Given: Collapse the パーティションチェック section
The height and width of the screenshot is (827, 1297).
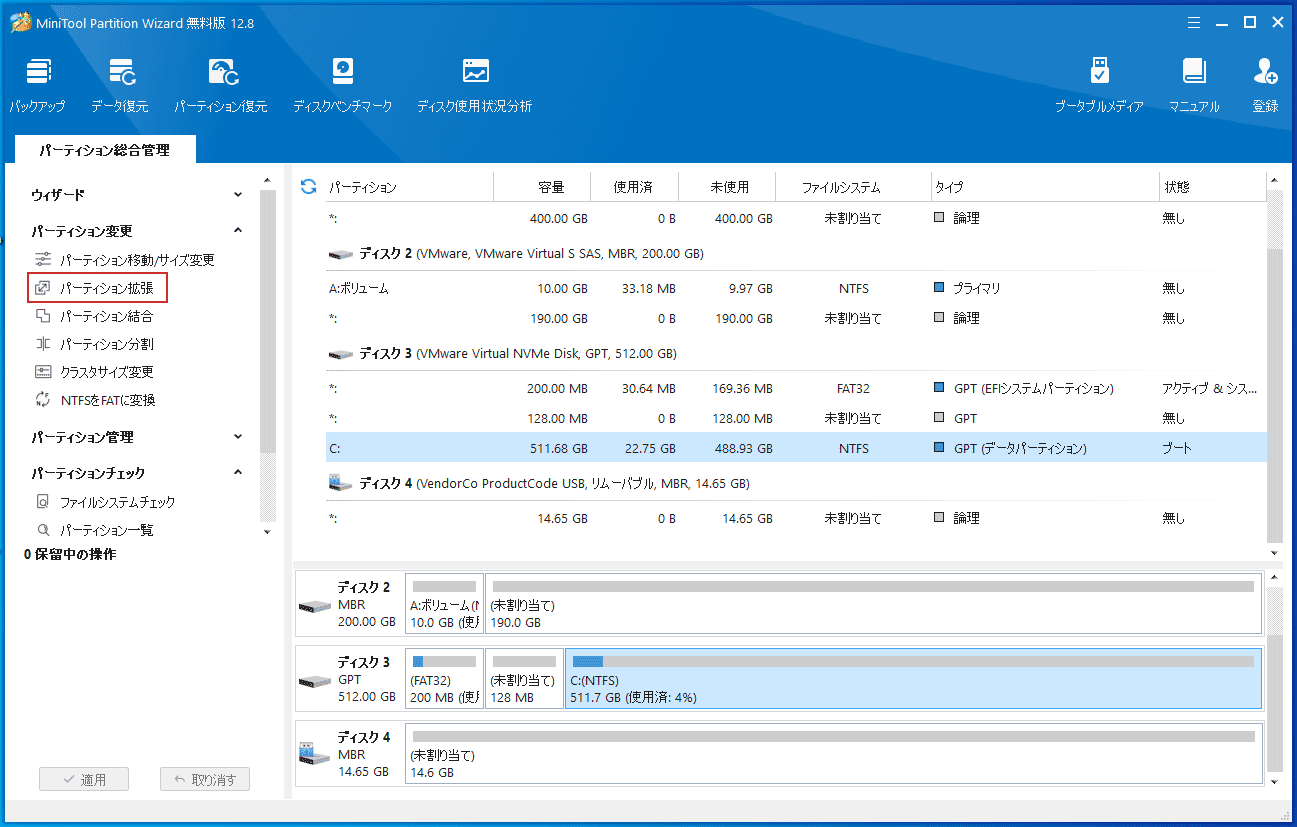Looking at the screenshot, I should (x=238, y=473).
